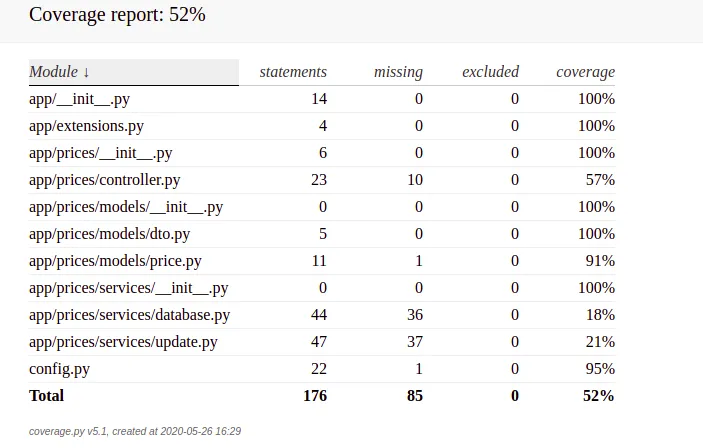Open app/__init__.py module report
Screen dimensions: 703x448
80,99
